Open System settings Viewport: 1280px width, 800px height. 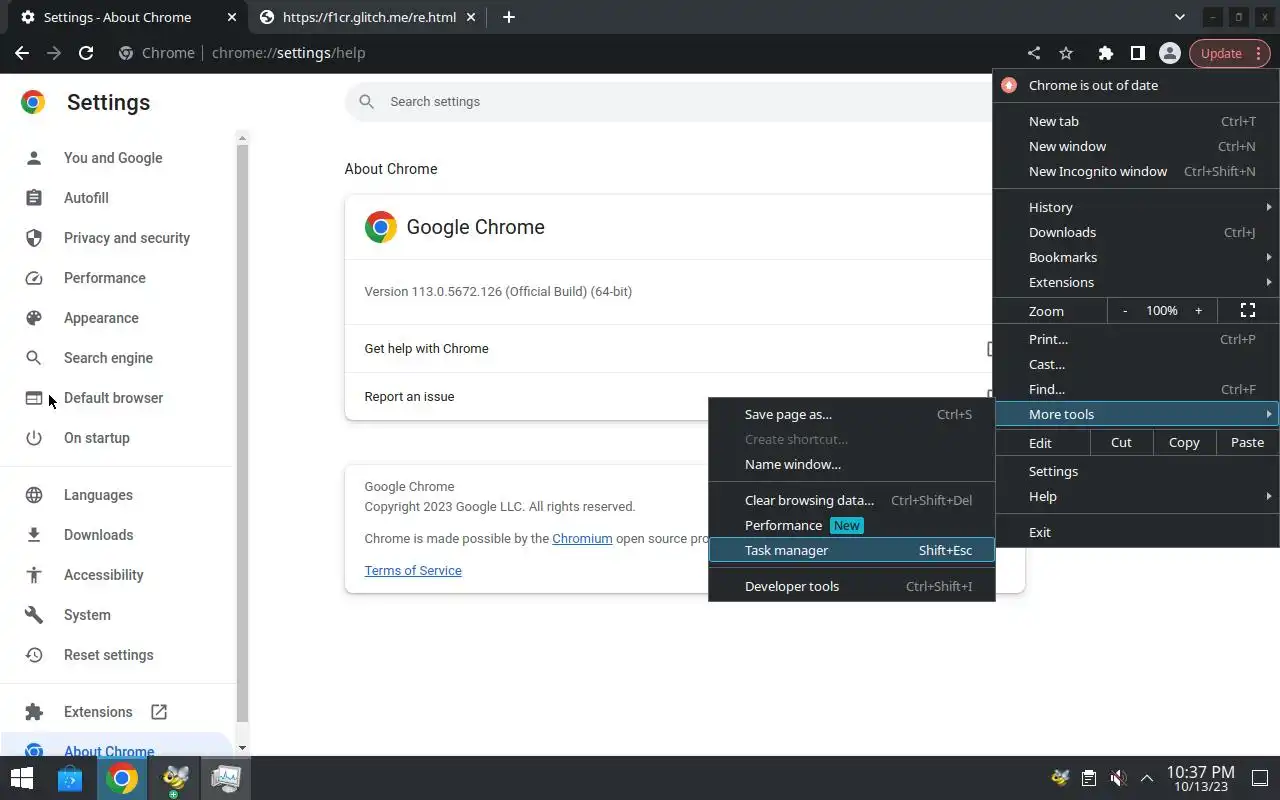point(87,615)
